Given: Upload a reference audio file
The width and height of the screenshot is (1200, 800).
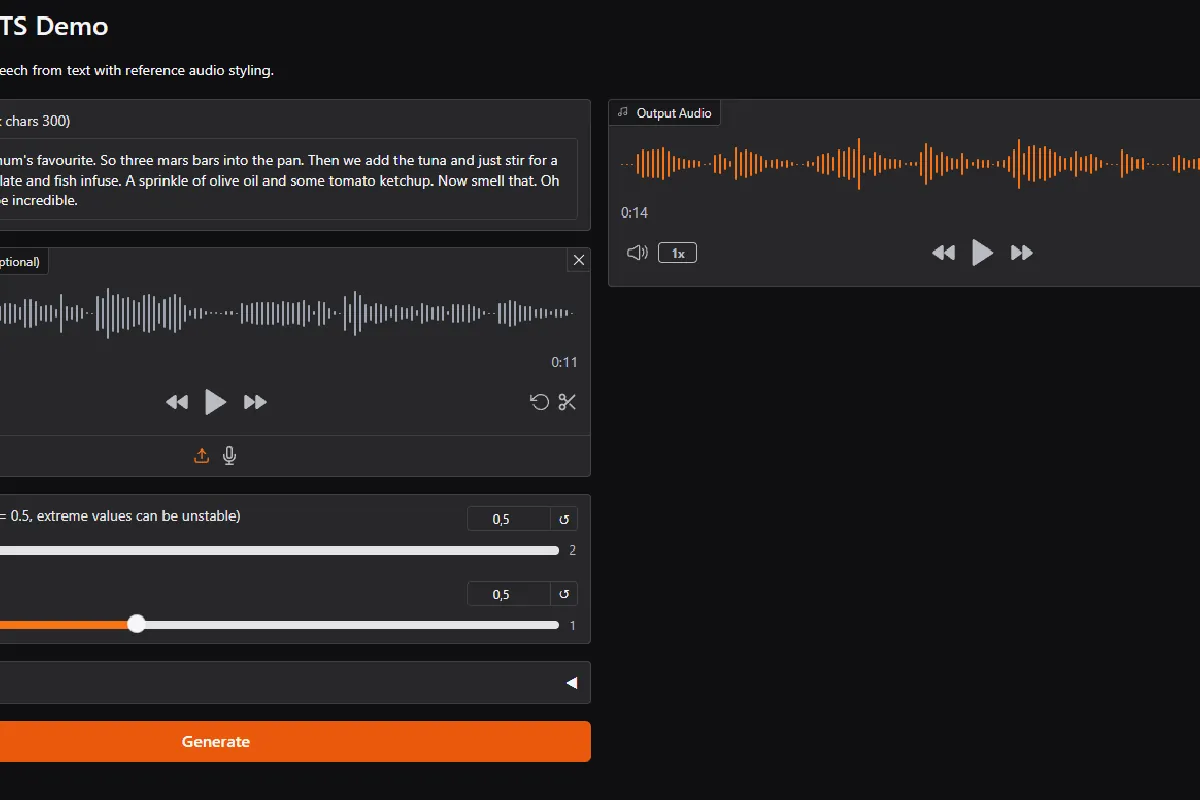Looking at the screenshot, I should pos(201,456).
